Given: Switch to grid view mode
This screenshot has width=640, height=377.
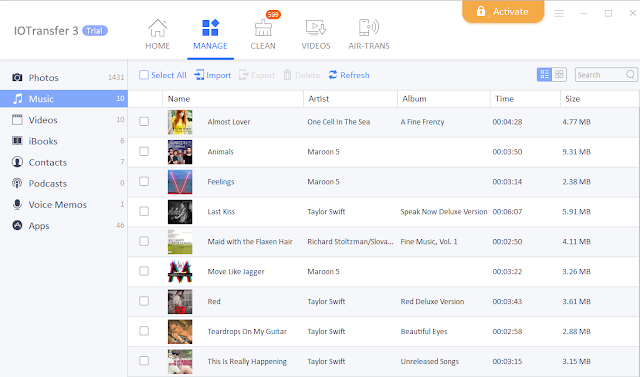Looking at the screenshot, I should (559, 74).
